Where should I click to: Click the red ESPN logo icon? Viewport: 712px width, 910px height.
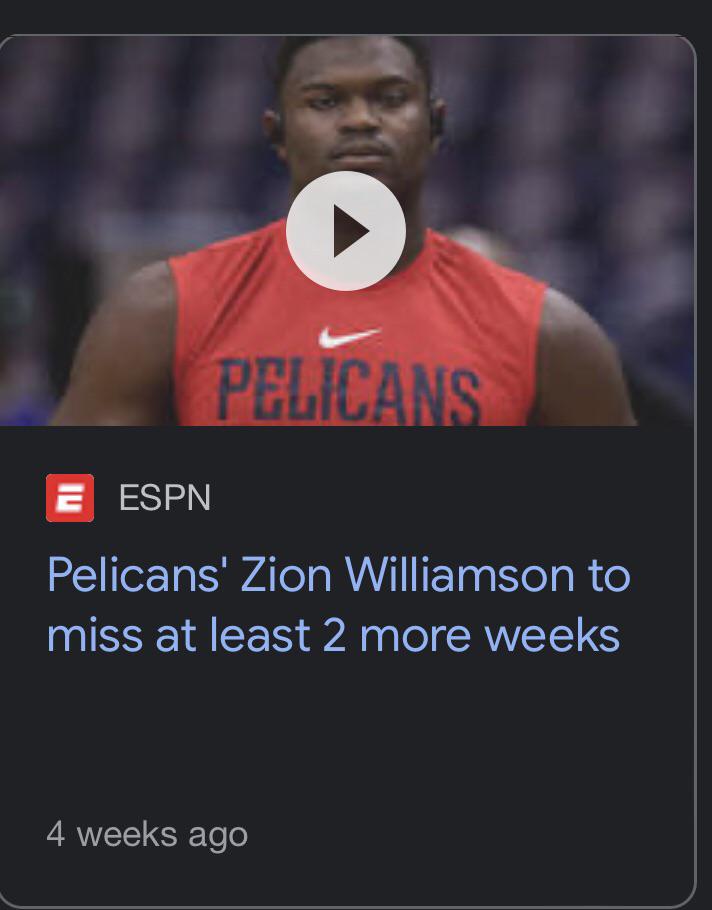70,498
